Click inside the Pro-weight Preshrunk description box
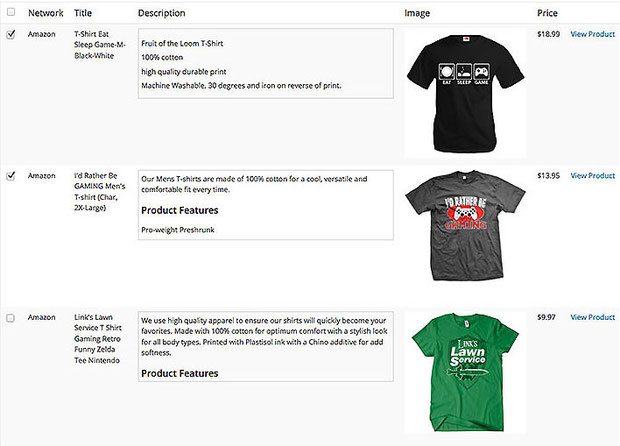The width and height of the screenshot is (620, 446). point(266,205)
